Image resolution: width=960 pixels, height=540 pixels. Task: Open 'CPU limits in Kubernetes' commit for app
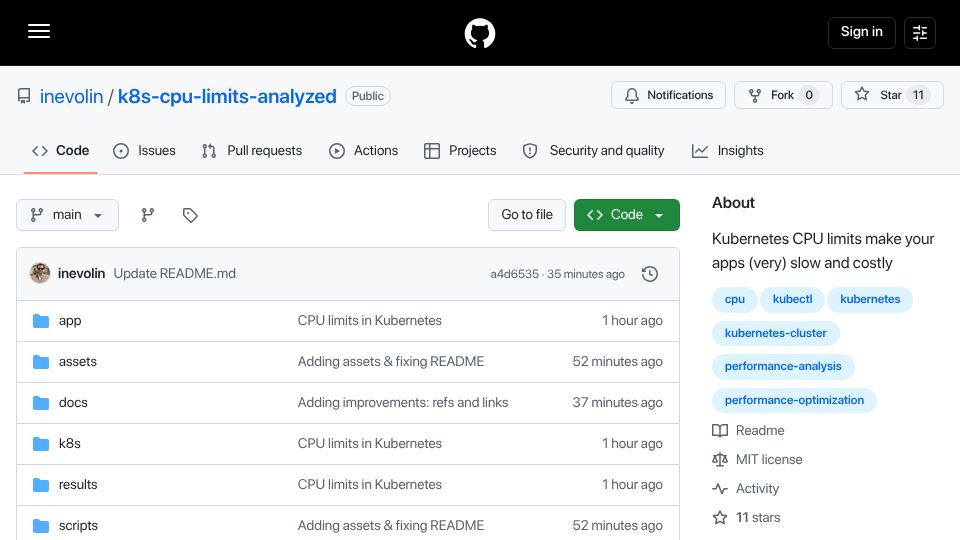(x=369, y=321)
